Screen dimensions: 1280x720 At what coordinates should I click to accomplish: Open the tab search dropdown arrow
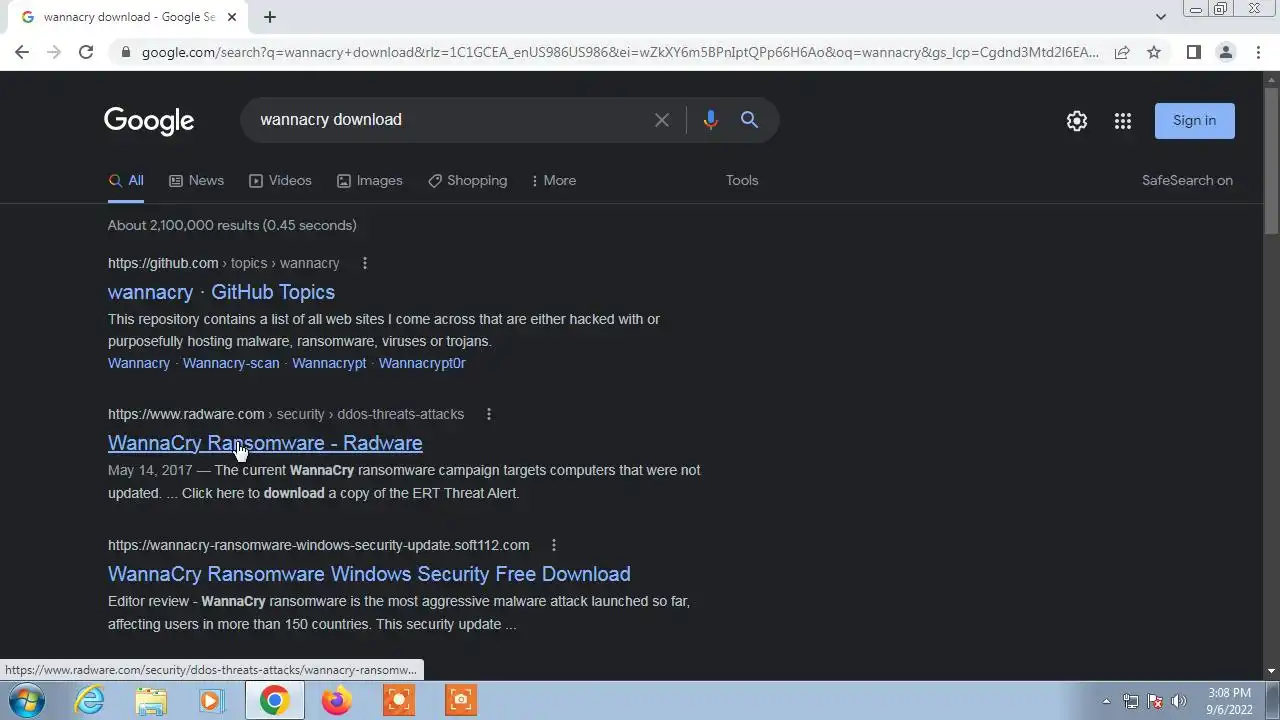(1160, 16)
